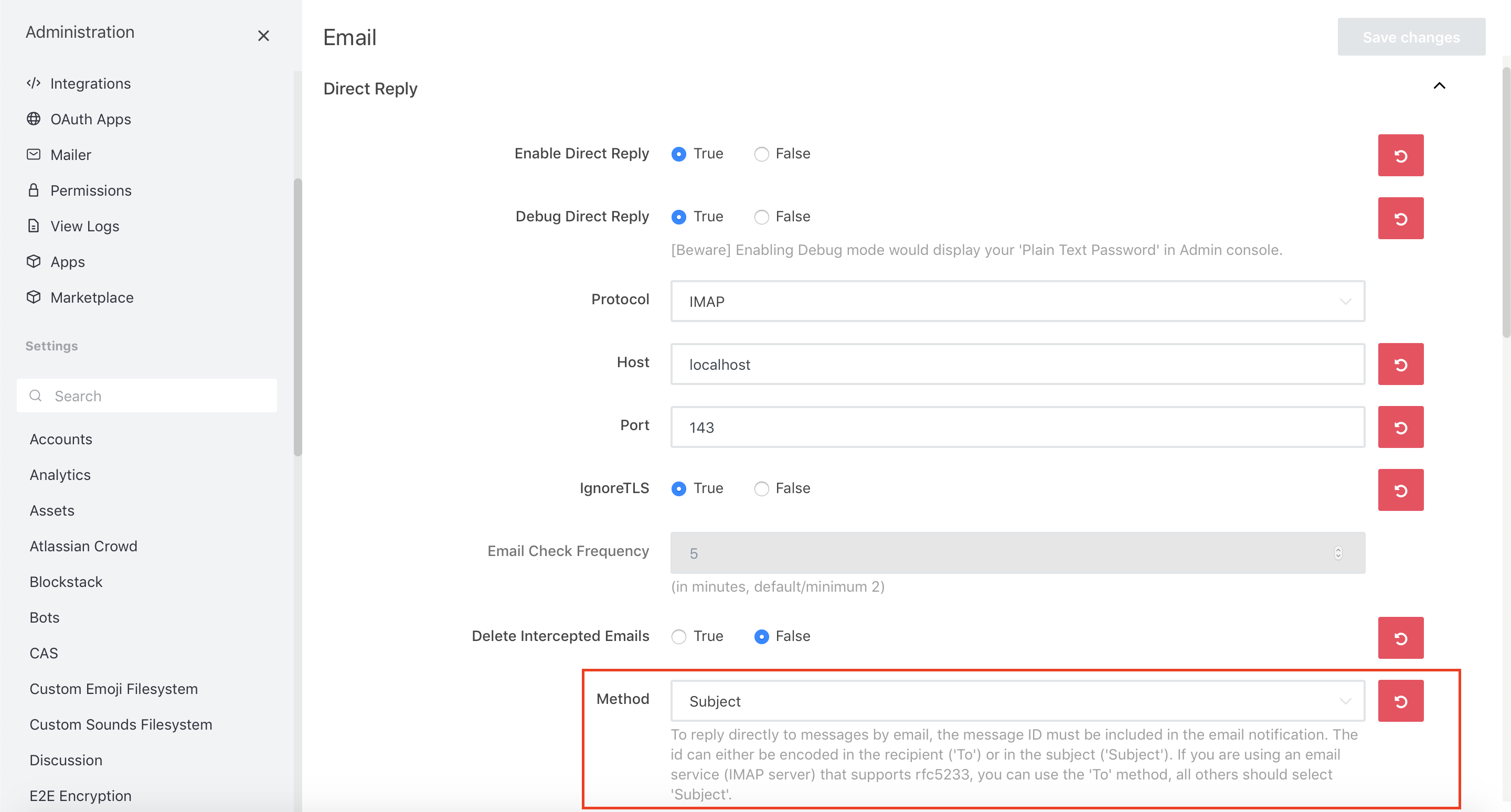Open Apps with the cube icon
The image size is (1511, 812).
click(34, 261)
